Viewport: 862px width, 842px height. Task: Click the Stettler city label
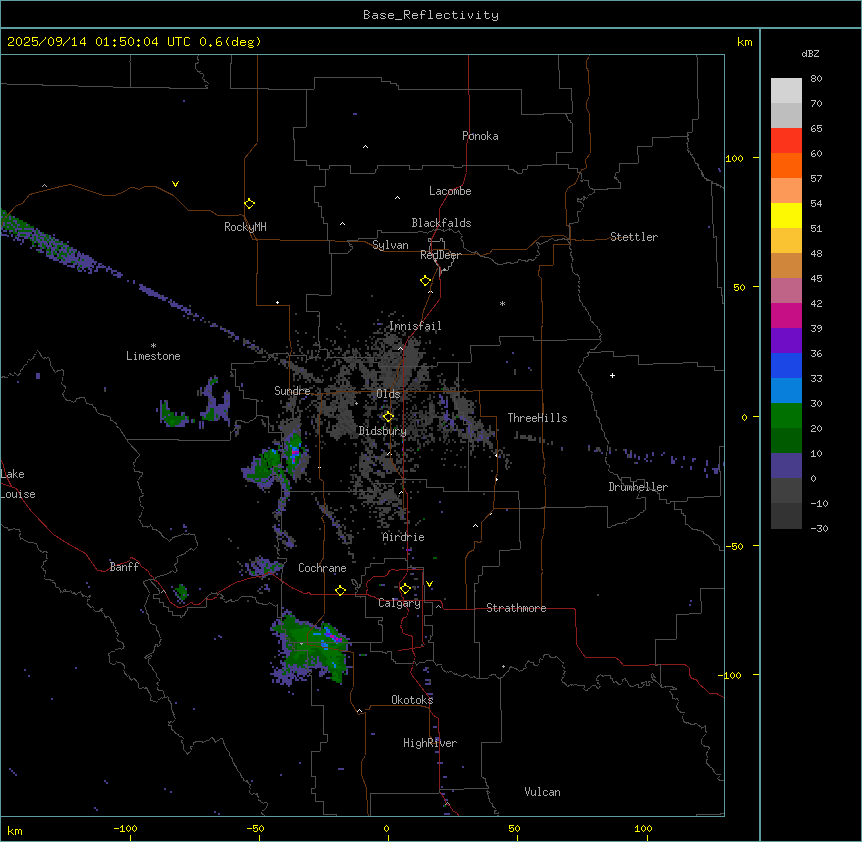(634, 237)
